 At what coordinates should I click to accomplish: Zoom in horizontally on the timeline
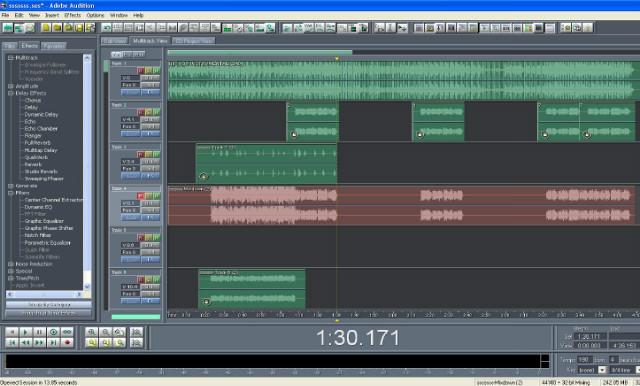[x=91, y=332]
